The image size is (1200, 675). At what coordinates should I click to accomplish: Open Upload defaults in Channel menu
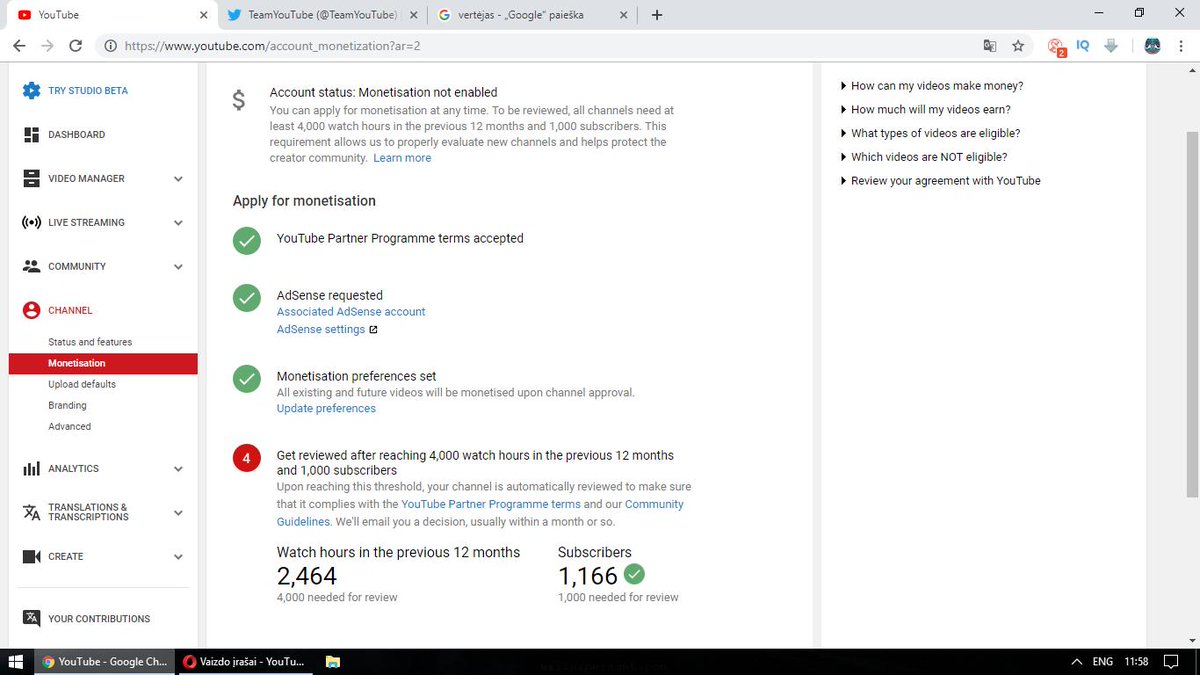click(82, 384)
